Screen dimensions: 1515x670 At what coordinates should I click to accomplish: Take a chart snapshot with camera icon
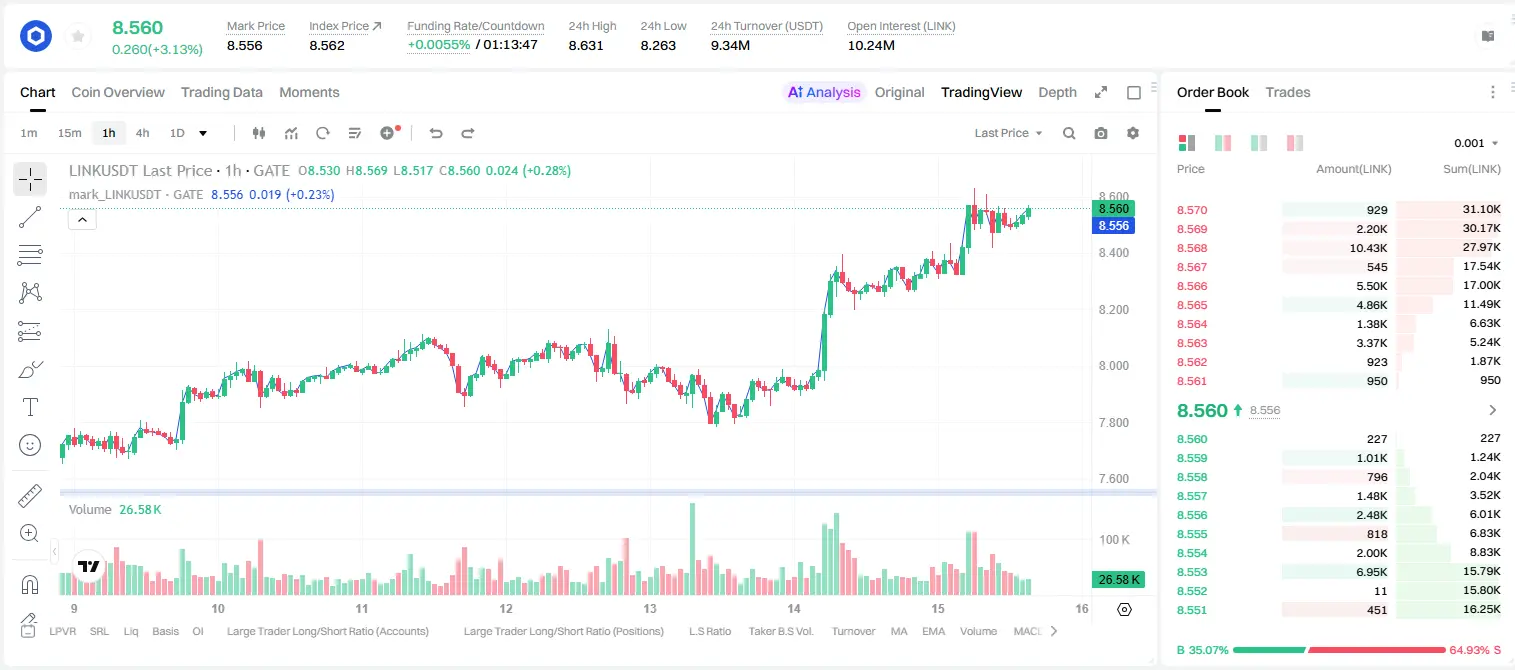click(1101, 133)
